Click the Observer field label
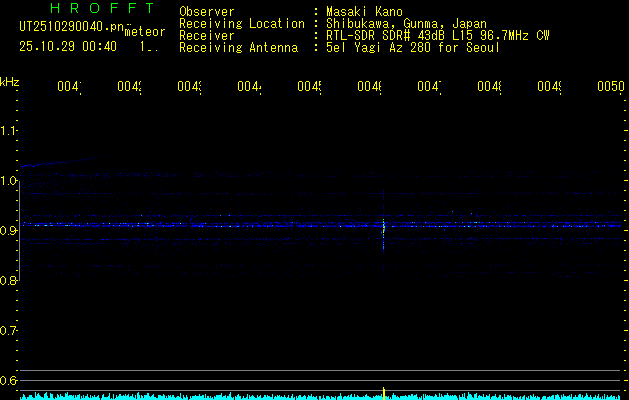Image resolution: width=629 pixels, height=400 pixels. pos(207,12)
